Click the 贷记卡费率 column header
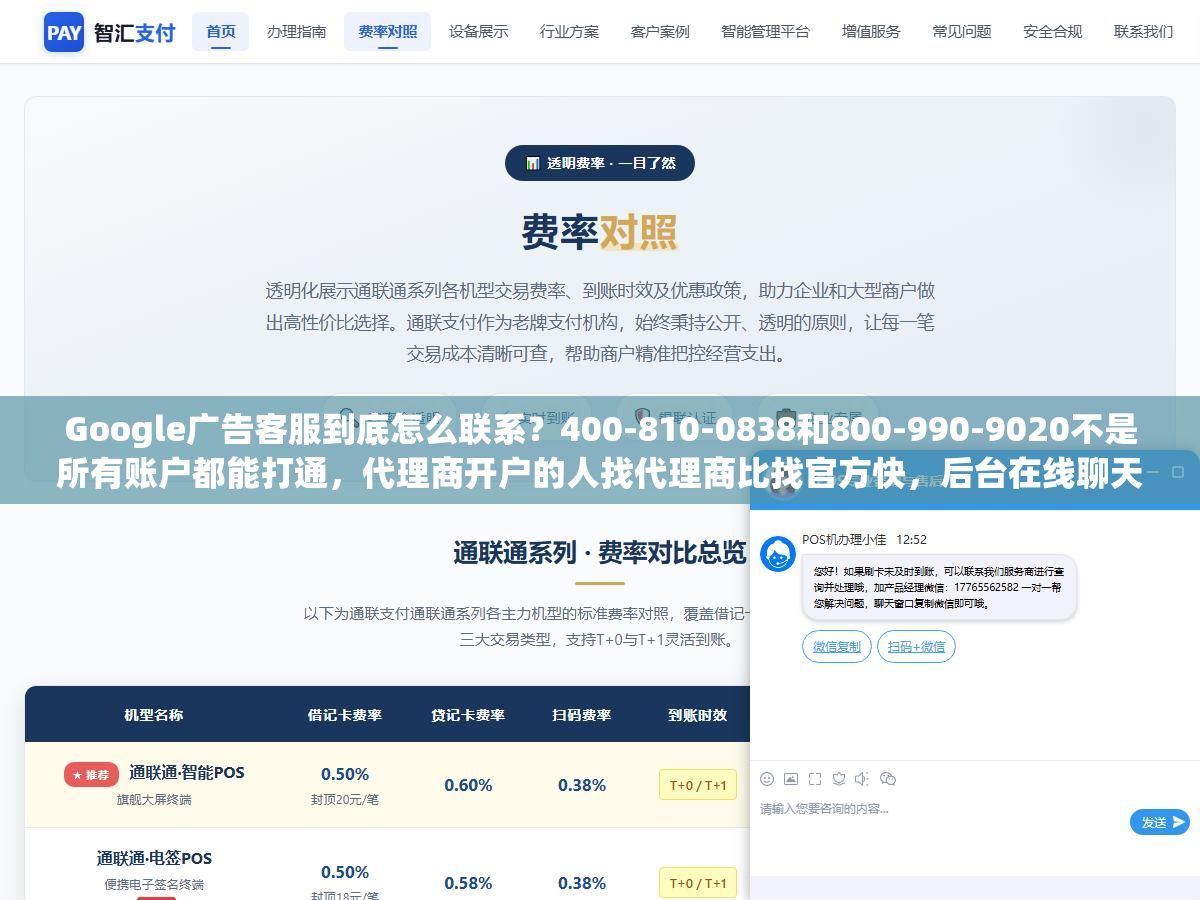The width and height of the screenshot is (1200, 900). tap(468, 714)
